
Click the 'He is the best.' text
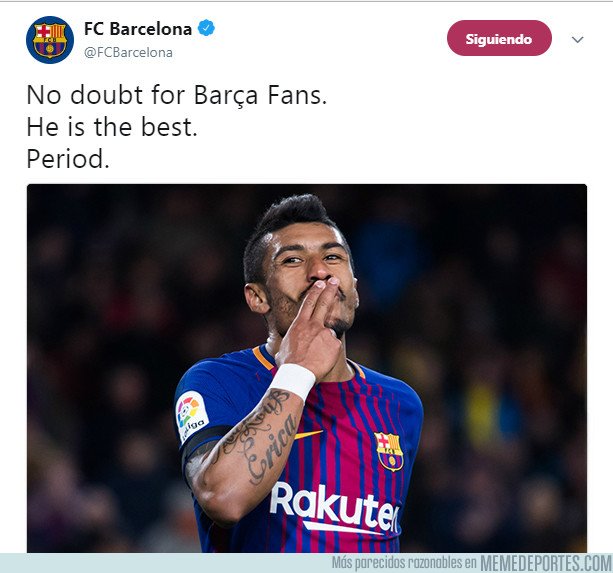[x=112, y=127]
